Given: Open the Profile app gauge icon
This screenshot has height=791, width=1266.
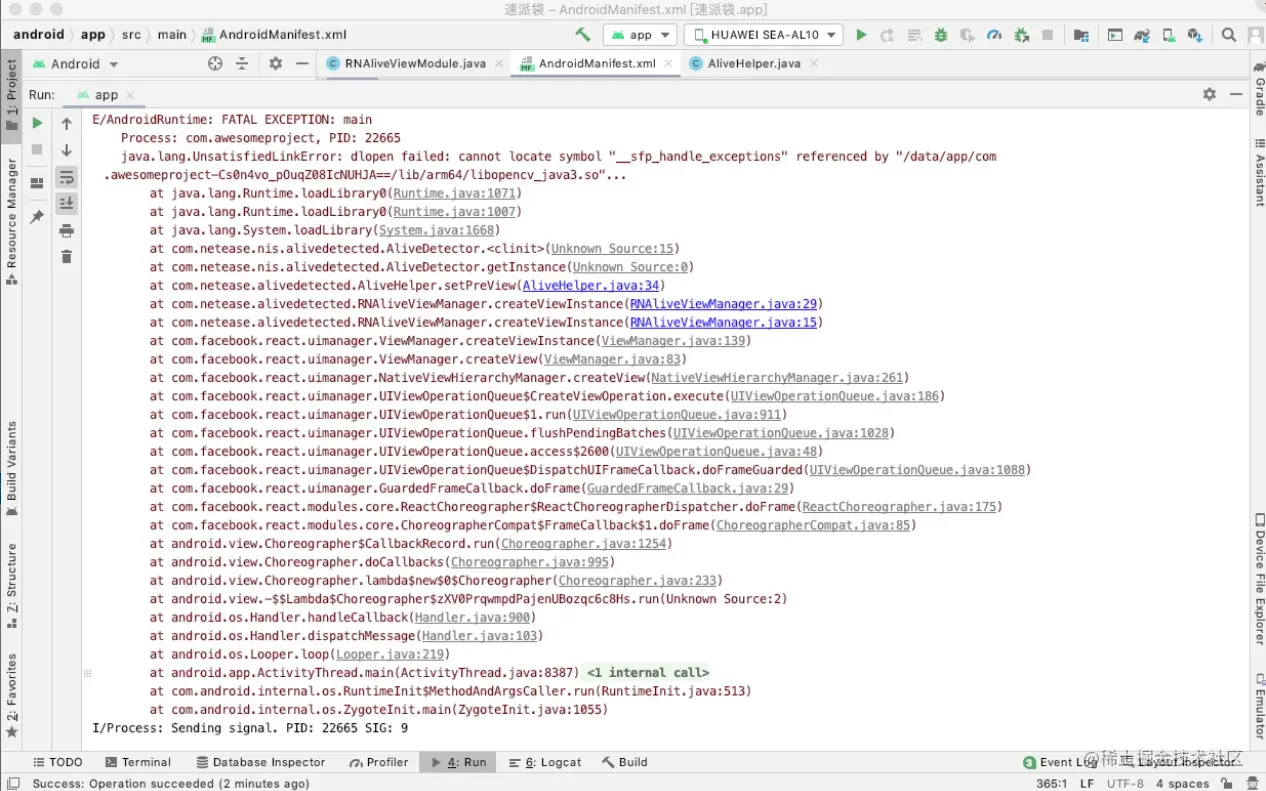Looking at the screenshot, I should [994, 34].
